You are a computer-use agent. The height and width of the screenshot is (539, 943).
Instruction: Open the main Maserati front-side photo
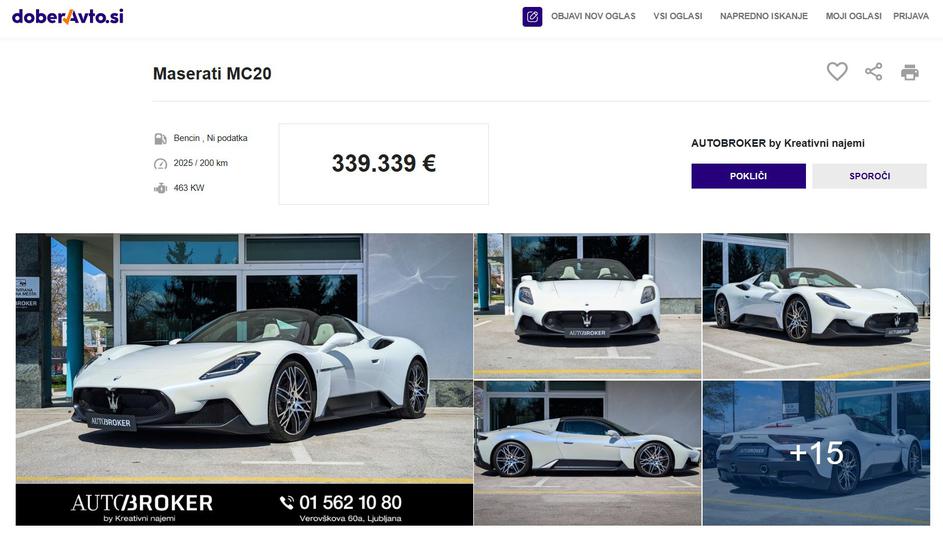[244, 380]
